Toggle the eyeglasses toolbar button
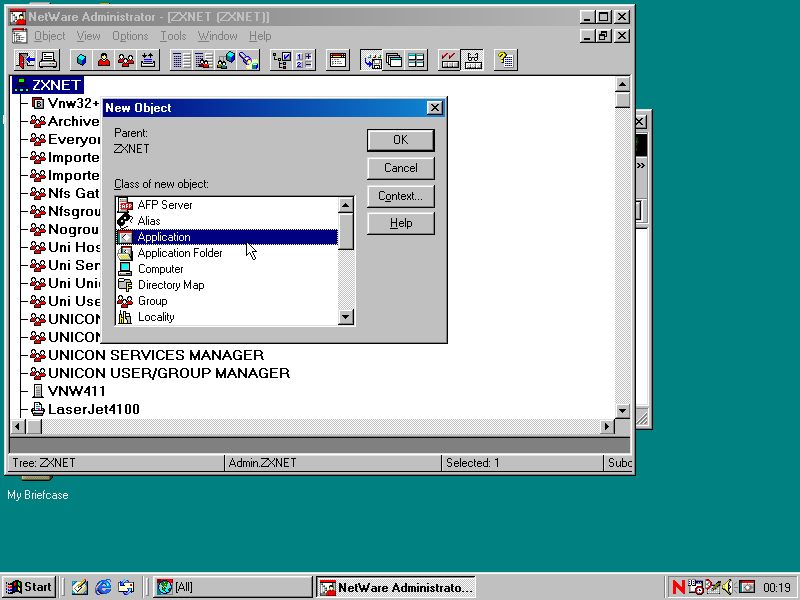This screenshot has width=800, height=600. coord(472,60)
